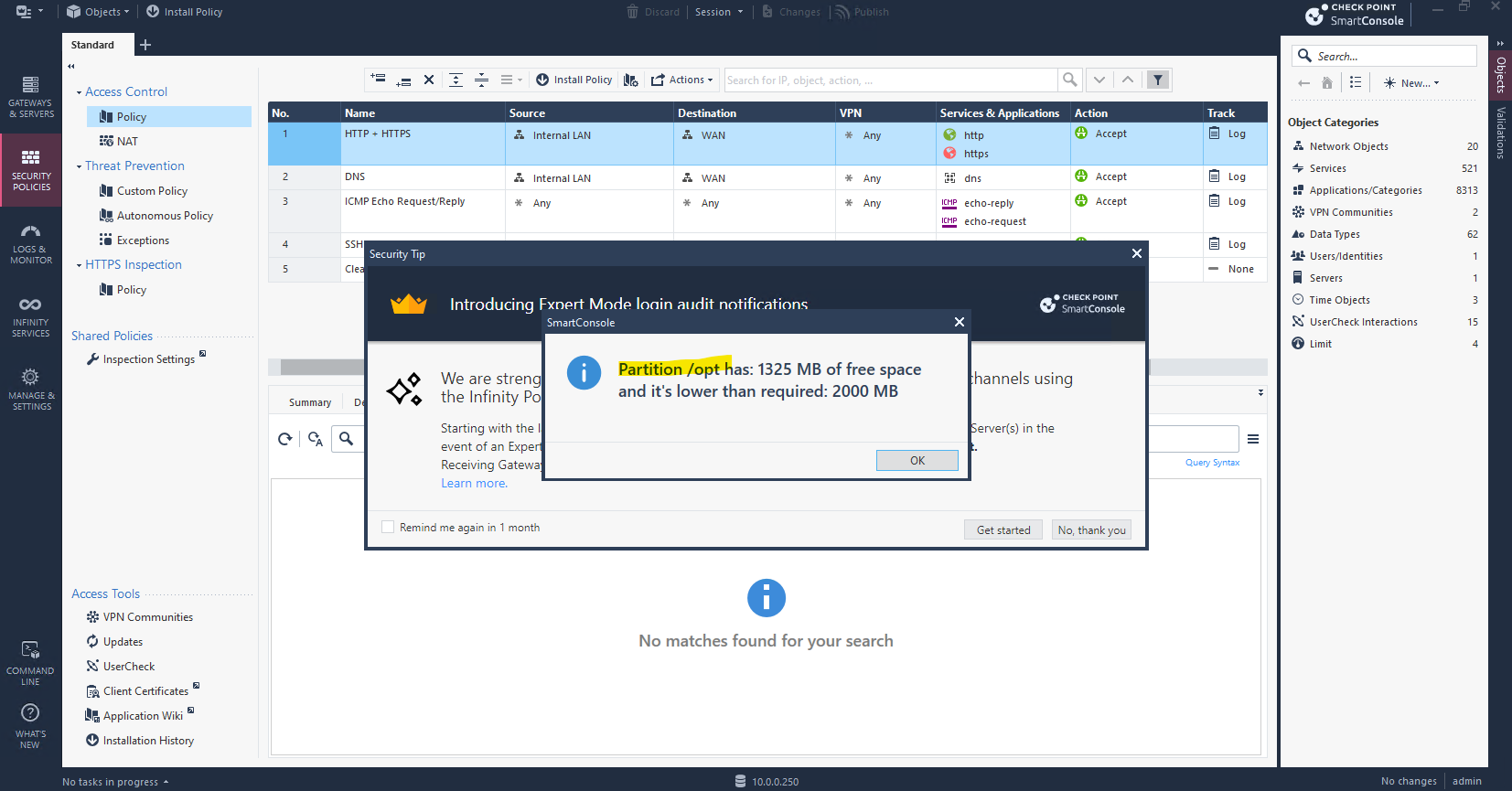Click the add rule below icon
The width and height of the screenshot is (1512, 791).
coord(403,80)
